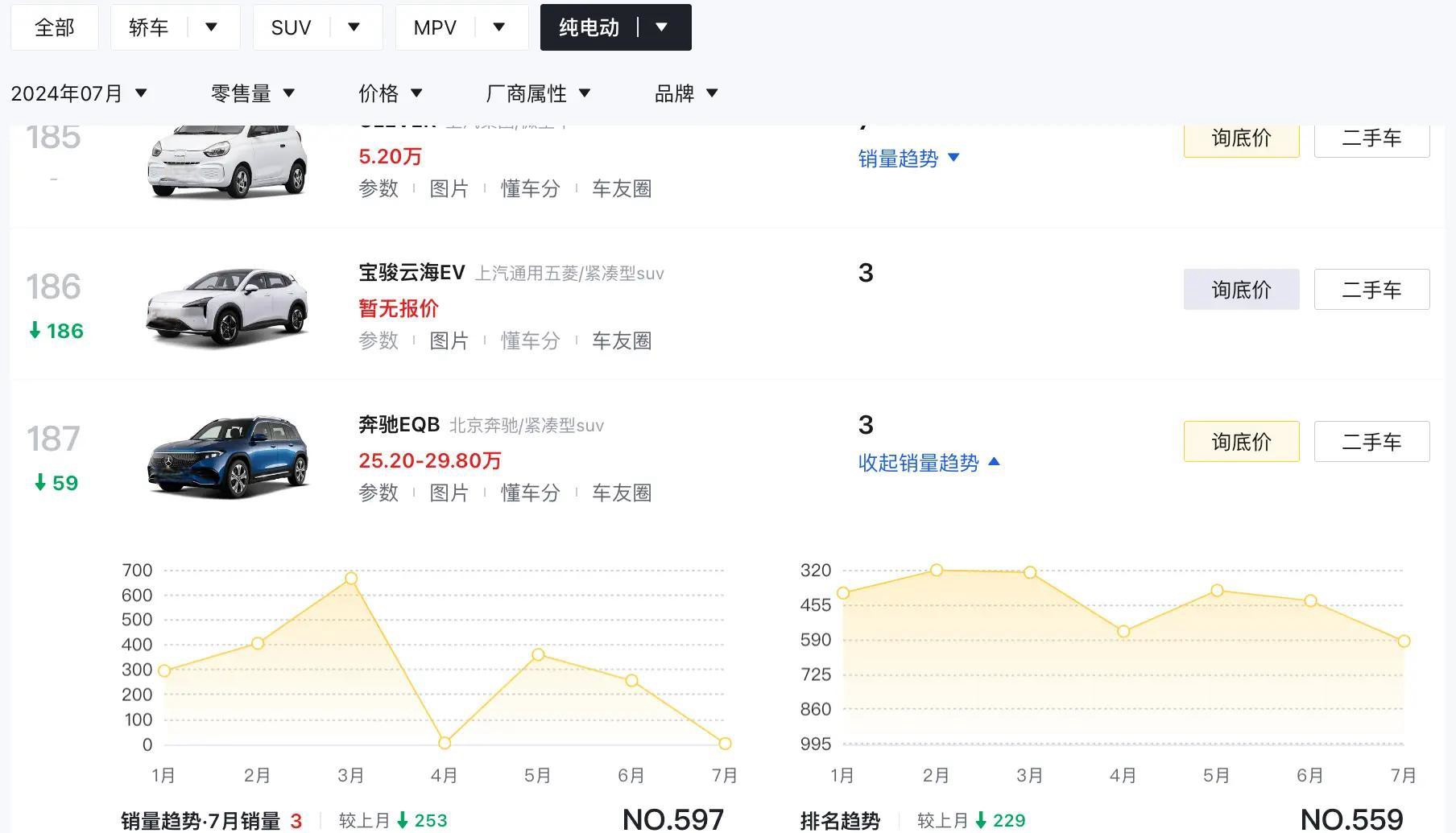Viewport: 1456px width, 833px height.
Task: Open 图片 for the 5.20万 car
Action: point(449,188)
